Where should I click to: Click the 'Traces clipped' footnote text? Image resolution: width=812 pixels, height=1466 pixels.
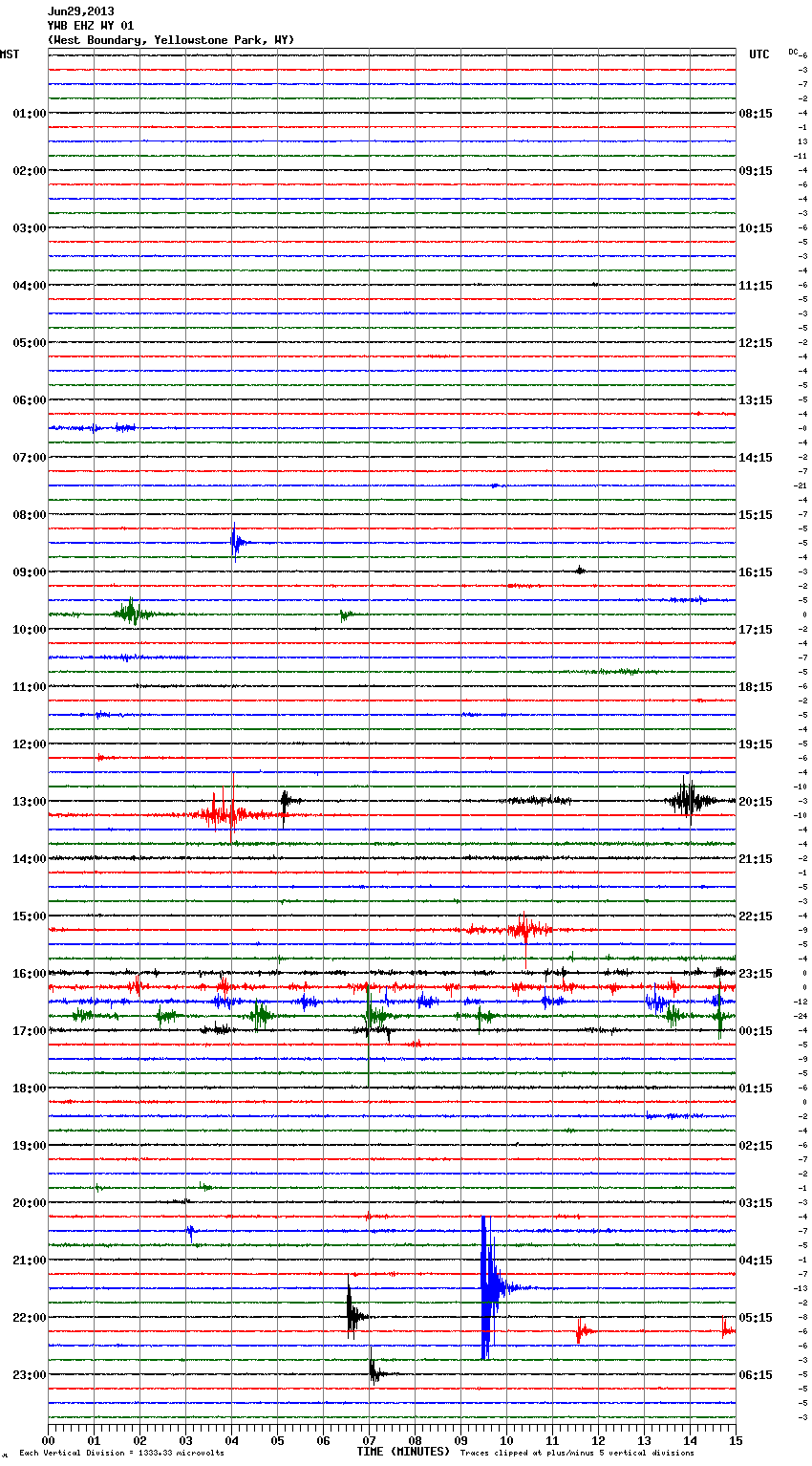577,1454
